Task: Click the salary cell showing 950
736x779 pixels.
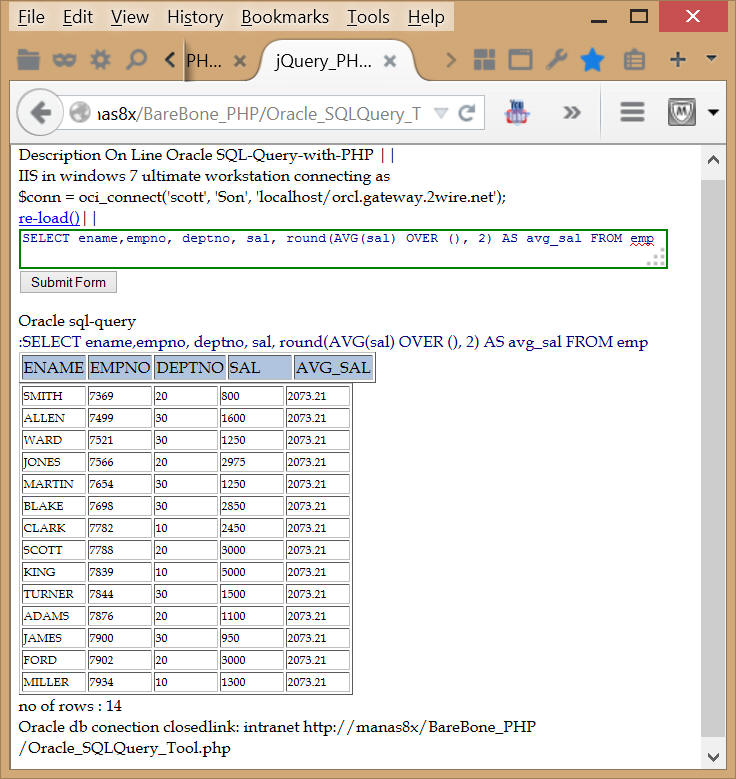Action: pos(252,638)
